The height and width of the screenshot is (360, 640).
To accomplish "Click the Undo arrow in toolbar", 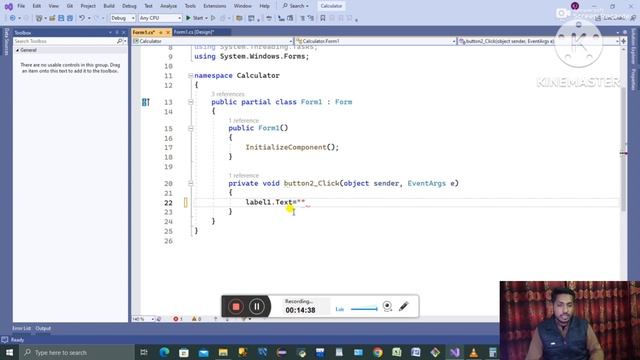I will 82,18.
